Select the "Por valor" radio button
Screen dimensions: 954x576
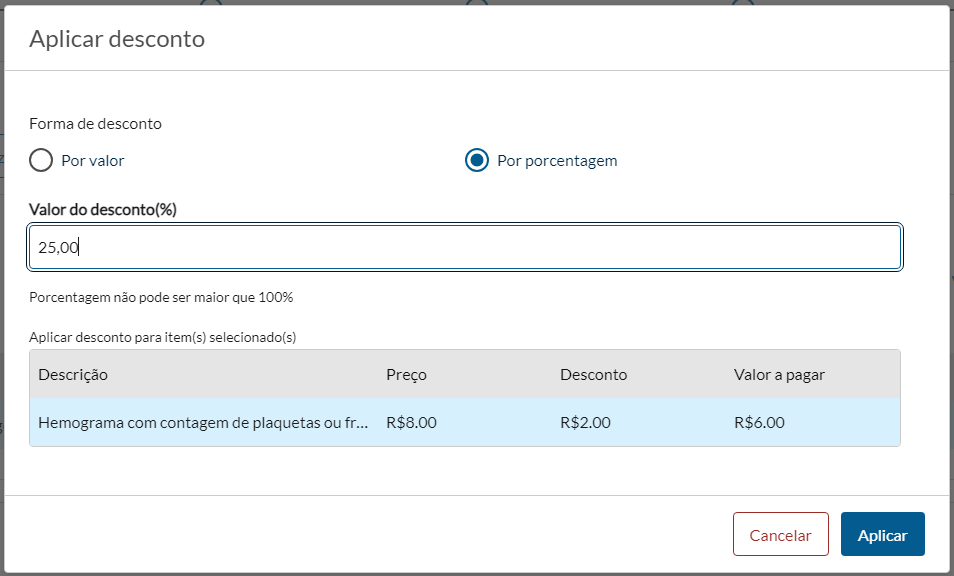click(x=41, y=160)
